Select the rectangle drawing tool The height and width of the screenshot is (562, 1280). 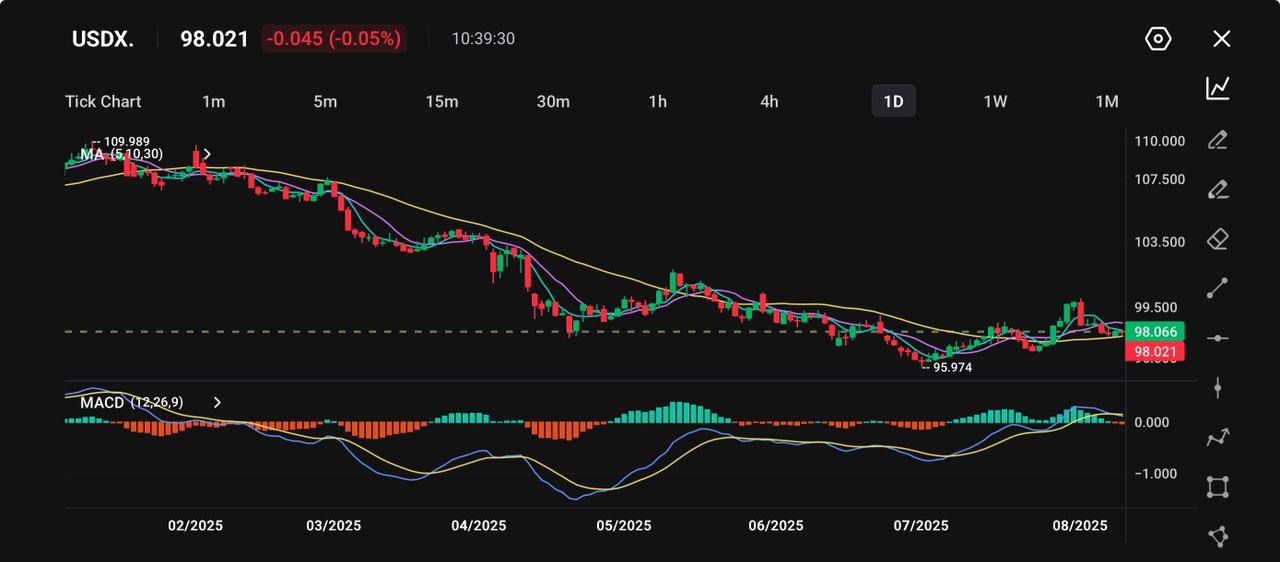(x=1217, y=487)
